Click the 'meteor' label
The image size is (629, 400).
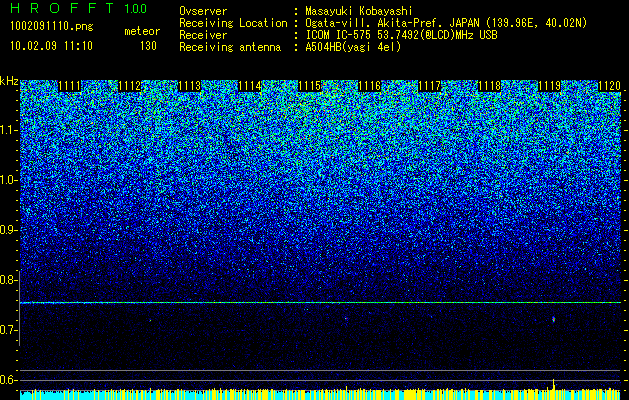(142, 31)
